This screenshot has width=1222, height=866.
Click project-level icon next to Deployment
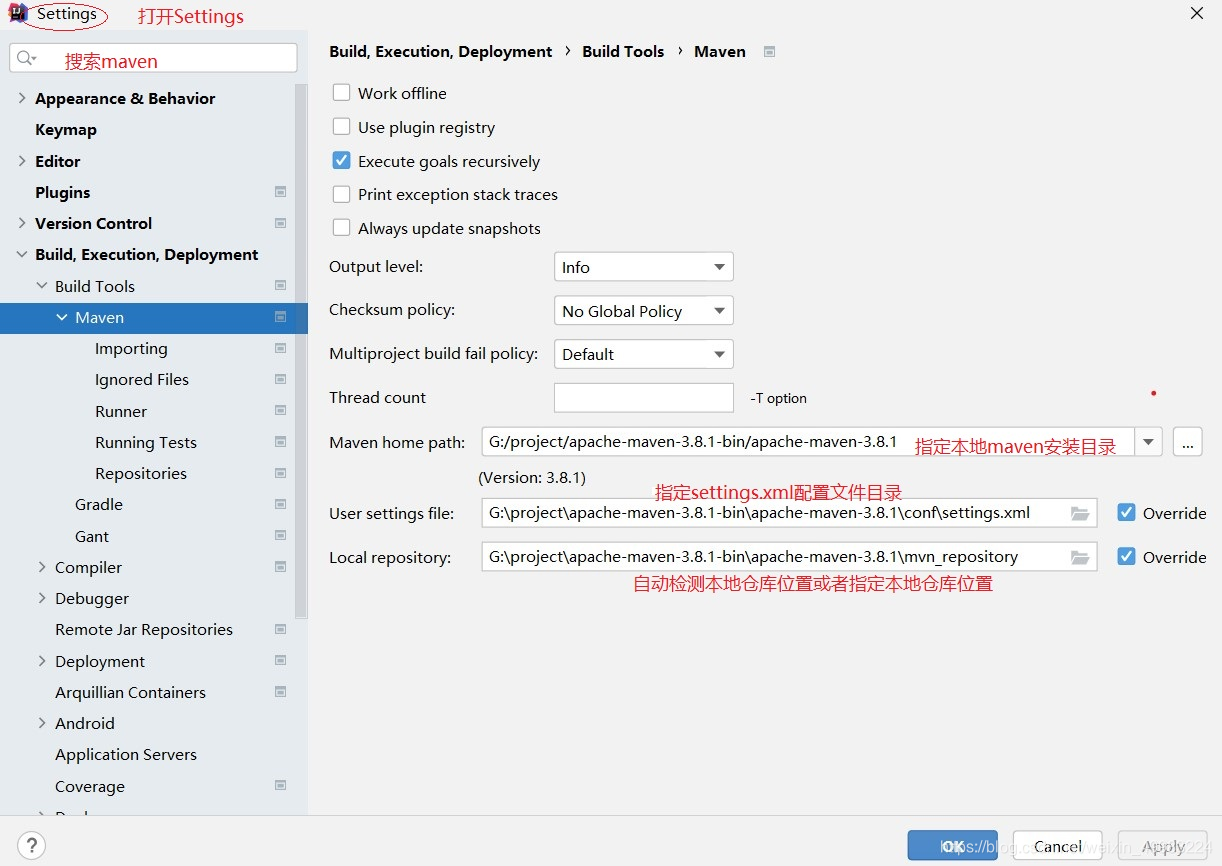click(281, 661)
